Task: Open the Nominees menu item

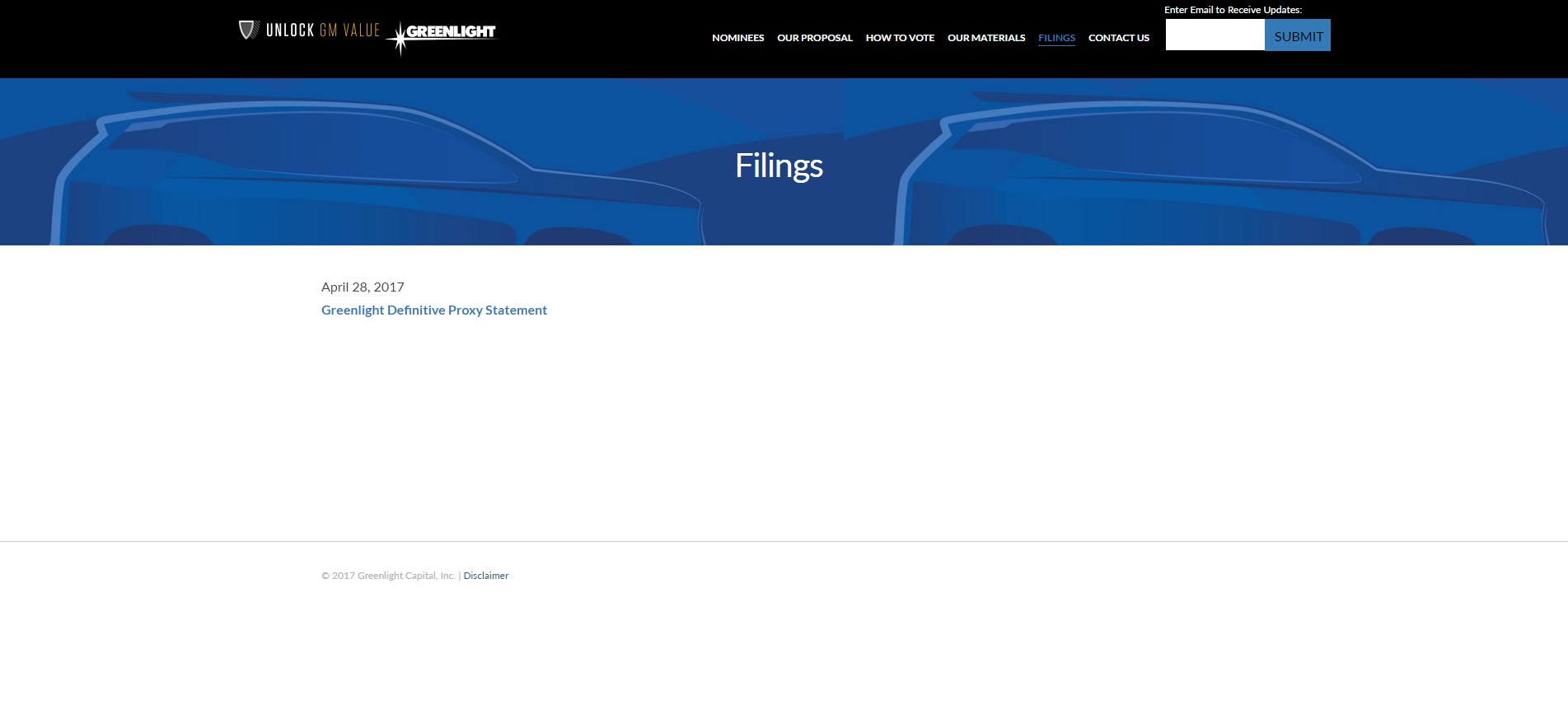Action: pyautogui.click(x=737, y=38)
